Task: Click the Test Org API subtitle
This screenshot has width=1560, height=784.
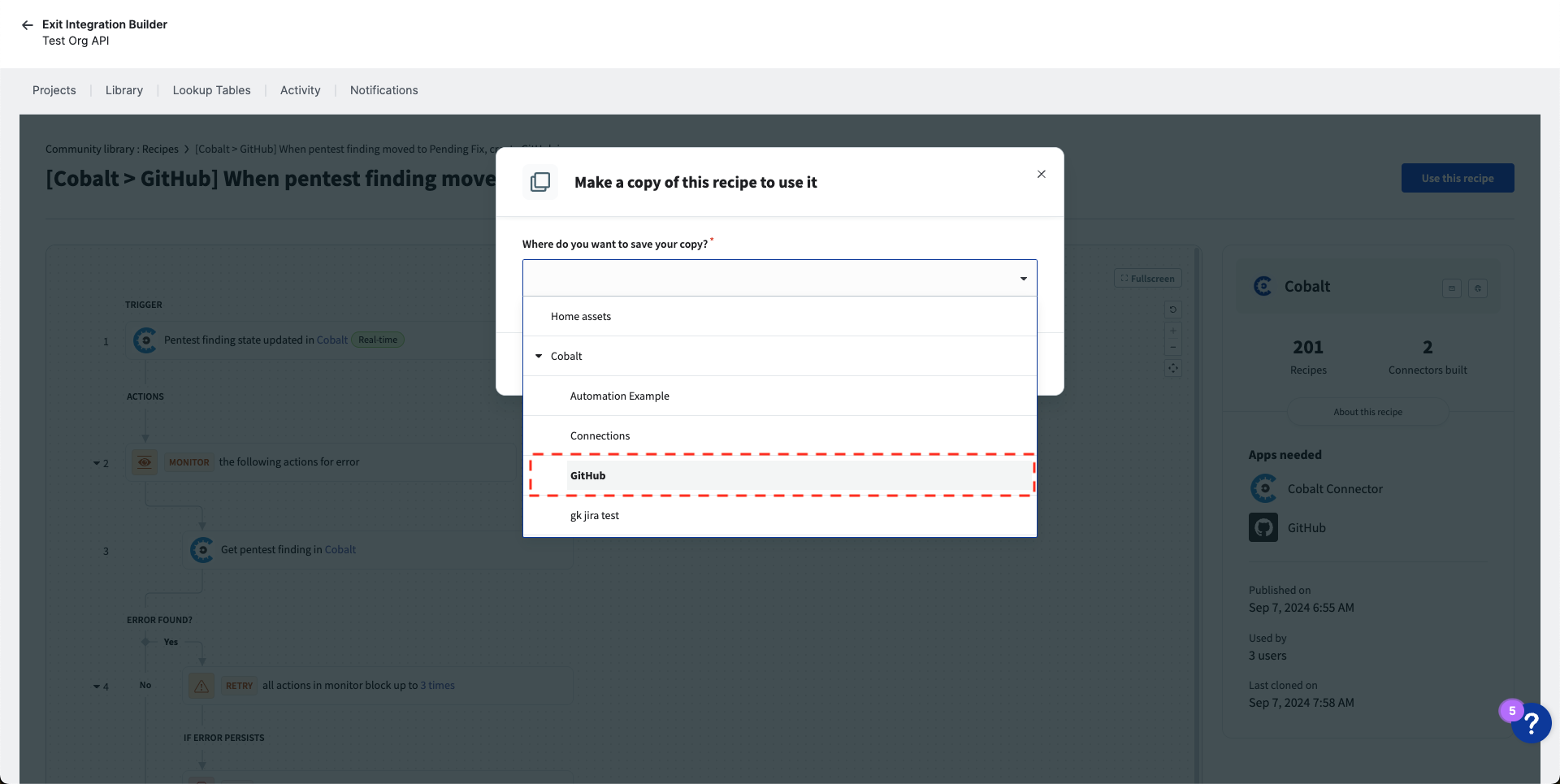Action: point(76,41)
